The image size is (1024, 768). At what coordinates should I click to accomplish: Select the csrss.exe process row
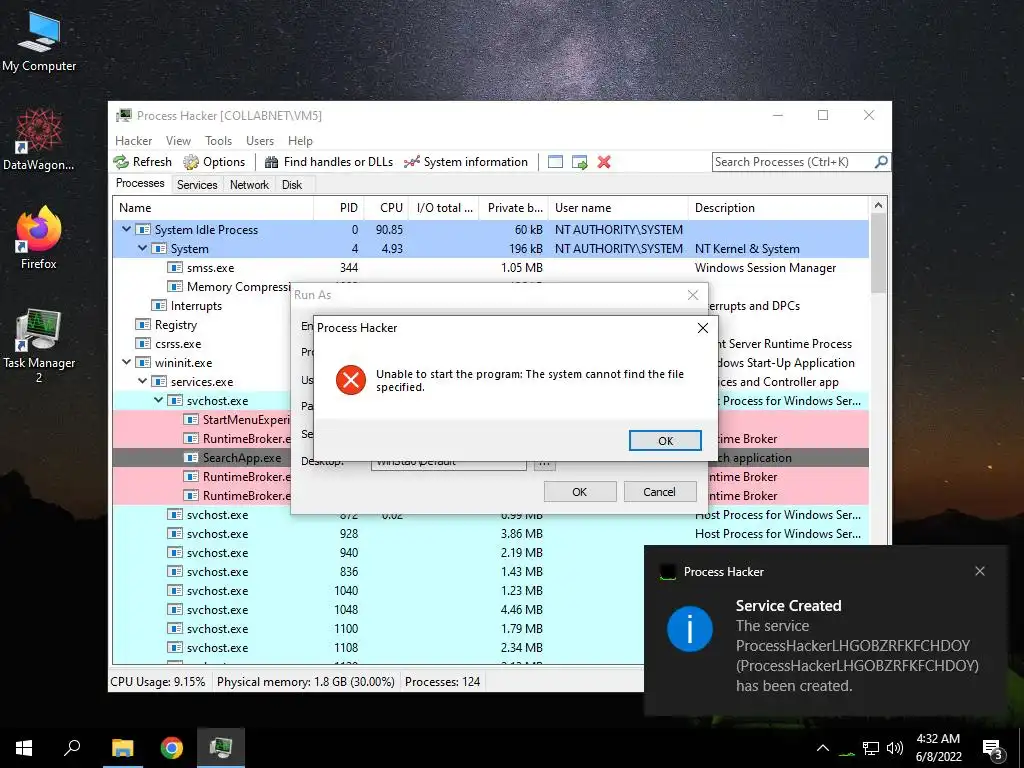[x=202, y=344]
